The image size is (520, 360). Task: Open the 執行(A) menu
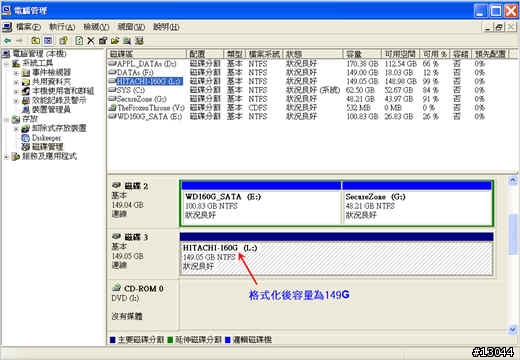(x=62, y=27)
